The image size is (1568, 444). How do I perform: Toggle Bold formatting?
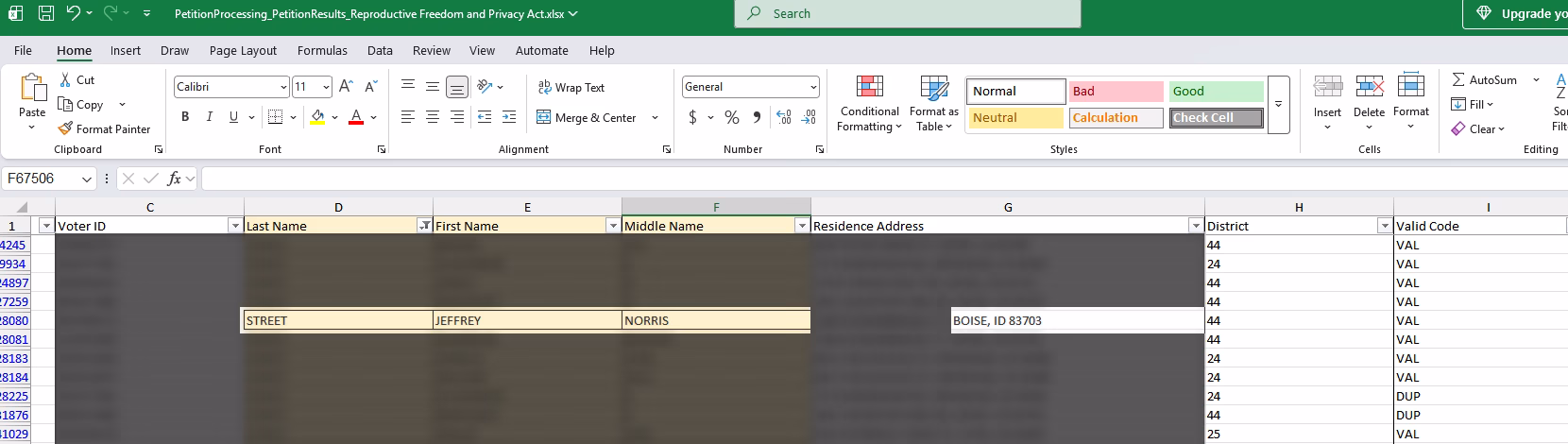coord(185,117)
